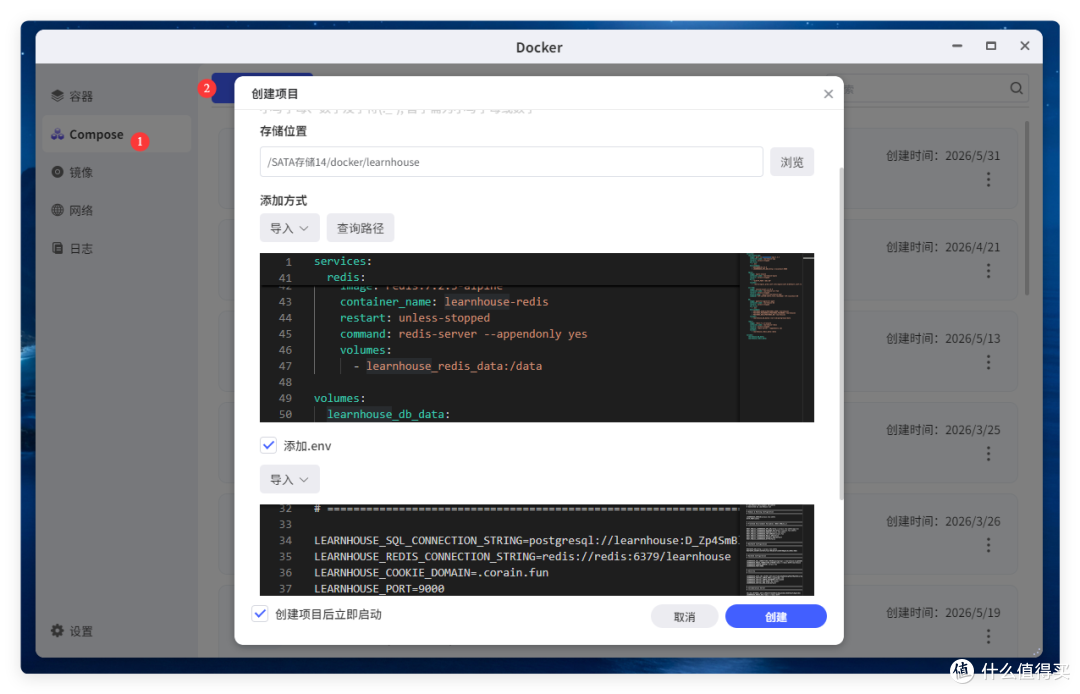Click the restart: unless-stopped line
Viewport: 1080px width, 694px height.
(415, 317)
